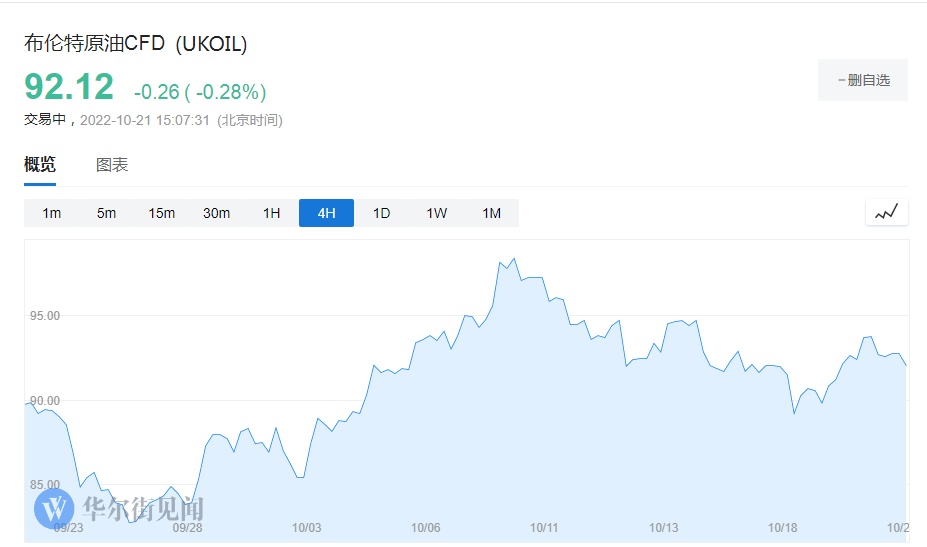927x547 pixels.
Task: Choose the 1H interval
Action: [271, 213]
